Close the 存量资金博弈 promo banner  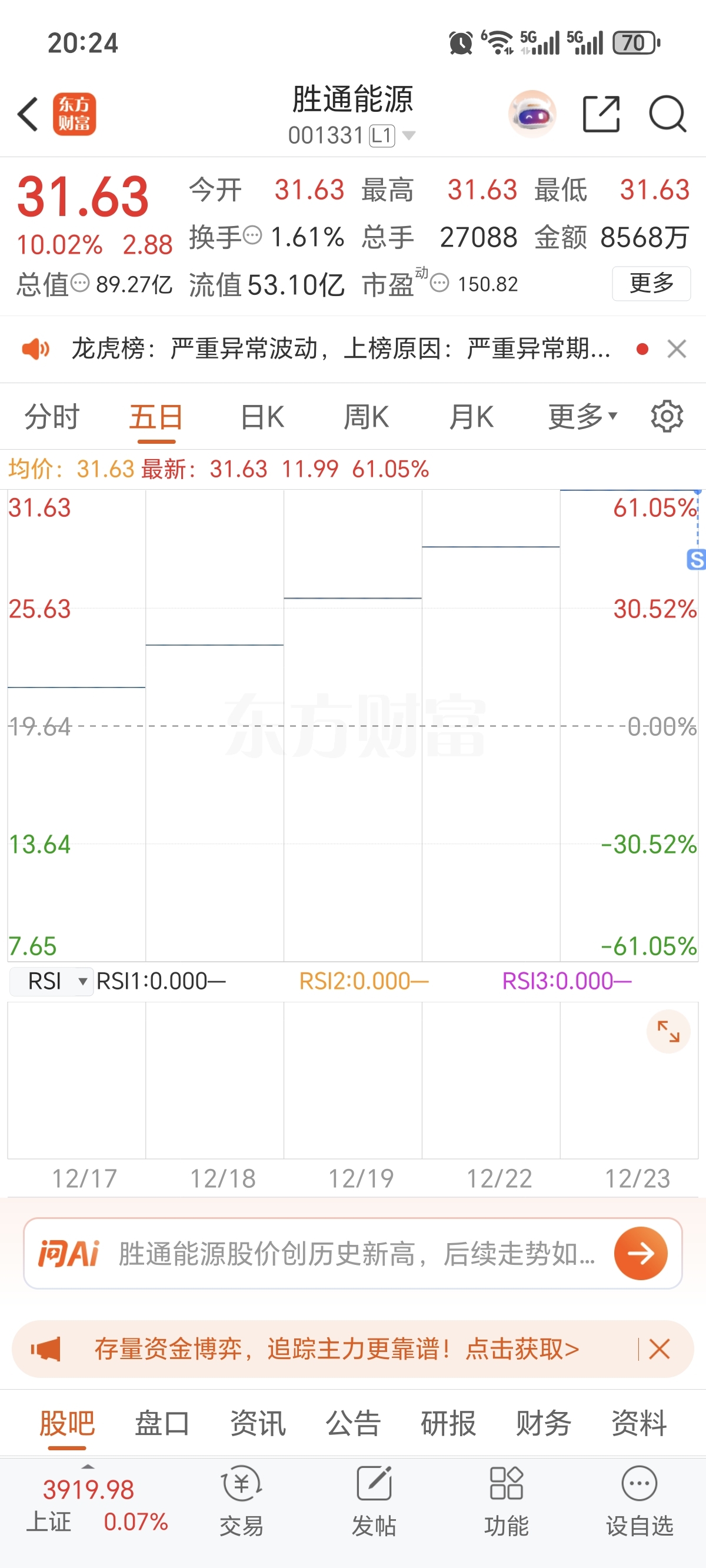(660, 1349)
